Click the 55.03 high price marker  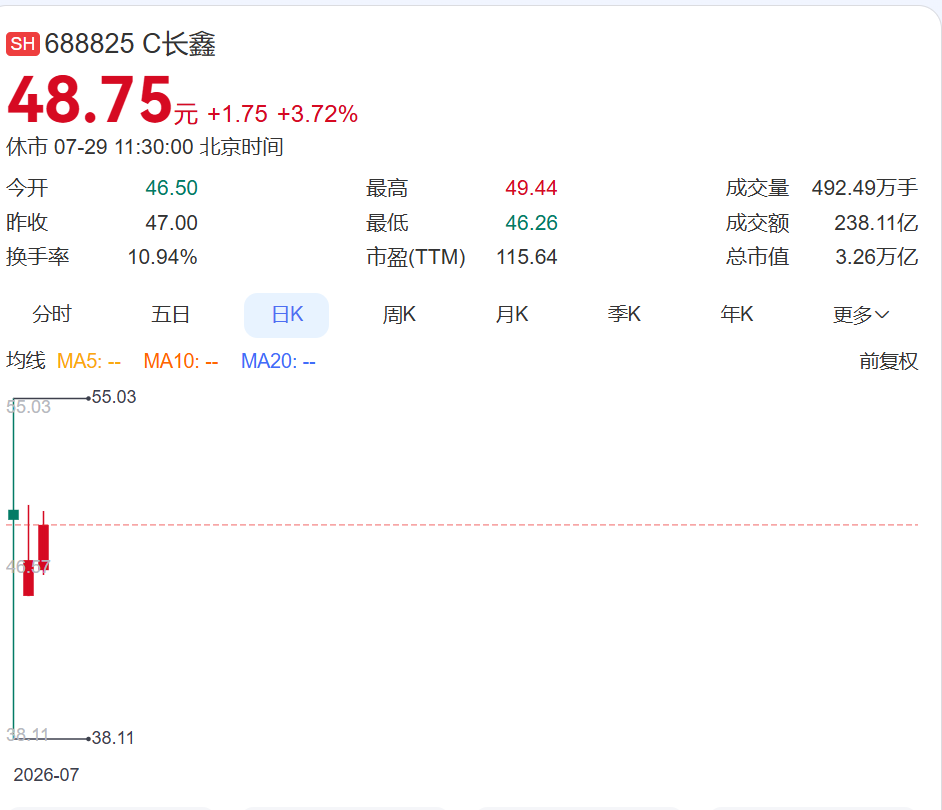114,397
